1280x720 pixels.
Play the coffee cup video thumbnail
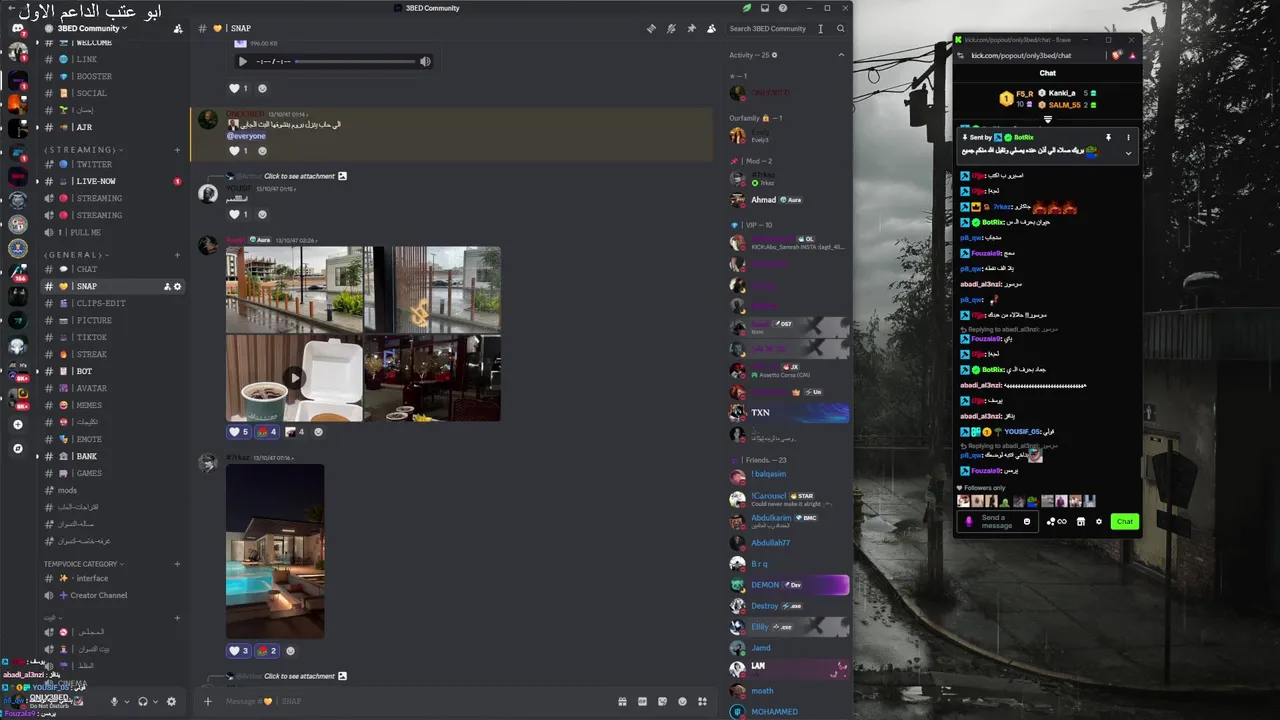pyautogui.click(x=294, y=378)
